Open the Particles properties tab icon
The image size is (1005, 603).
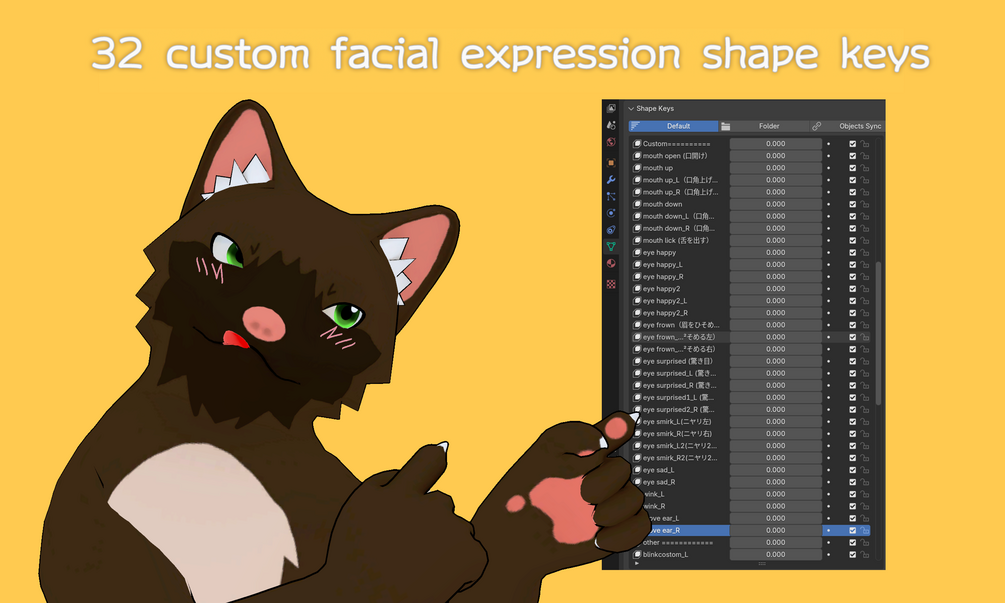(611, 196)
